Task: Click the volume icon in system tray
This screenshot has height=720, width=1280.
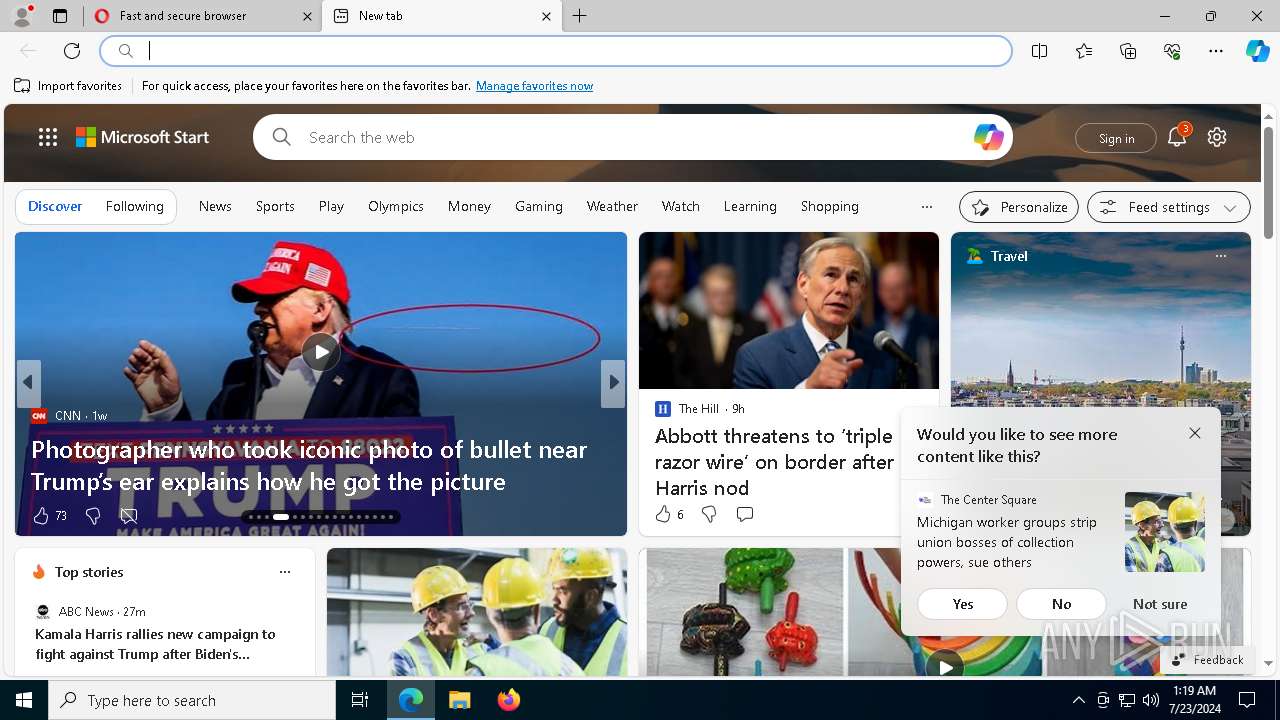Action: point(1150,700)
